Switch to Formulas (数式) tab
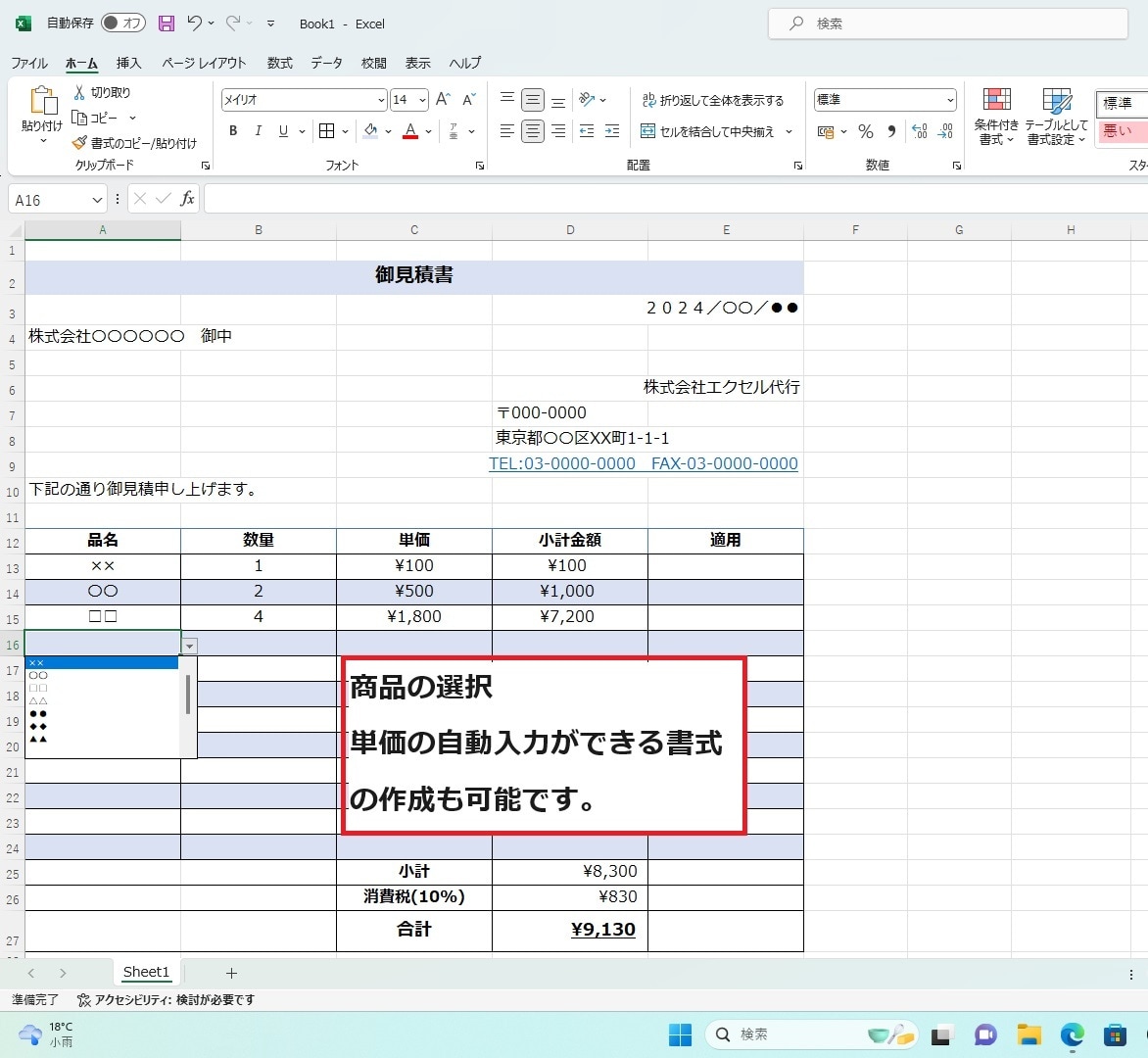The image size is (1148, 1058). [x=280, y=63]
